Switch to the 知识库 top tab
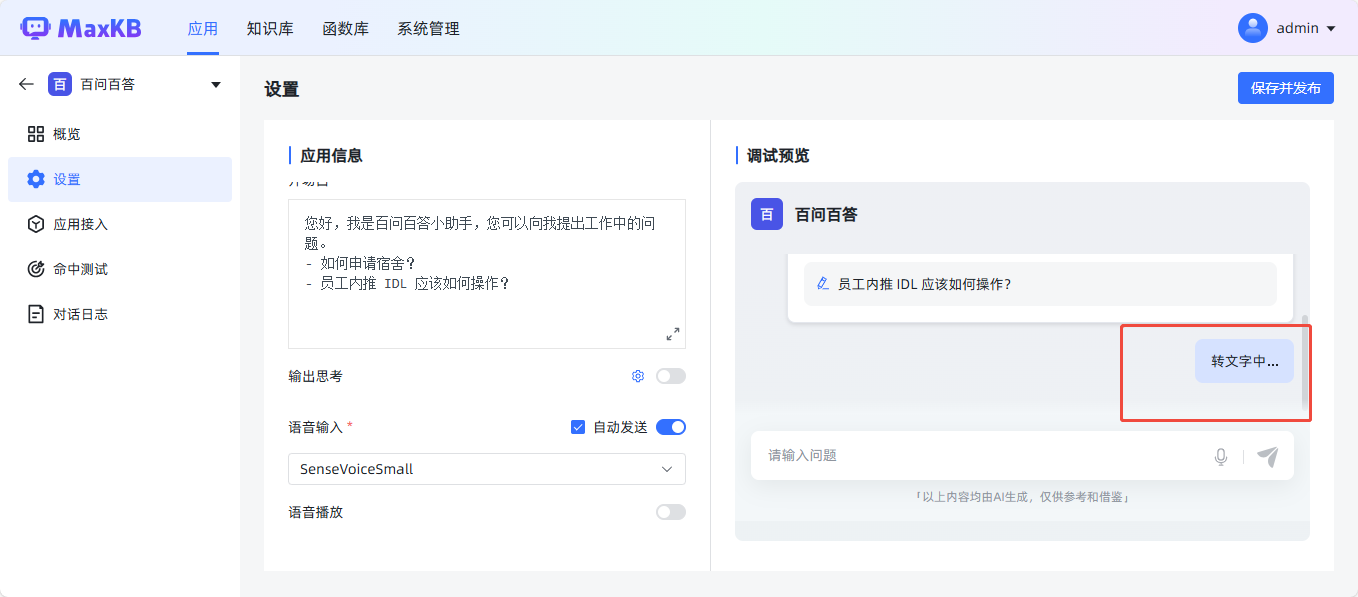Screen dimensions: 1358x597 270,29
